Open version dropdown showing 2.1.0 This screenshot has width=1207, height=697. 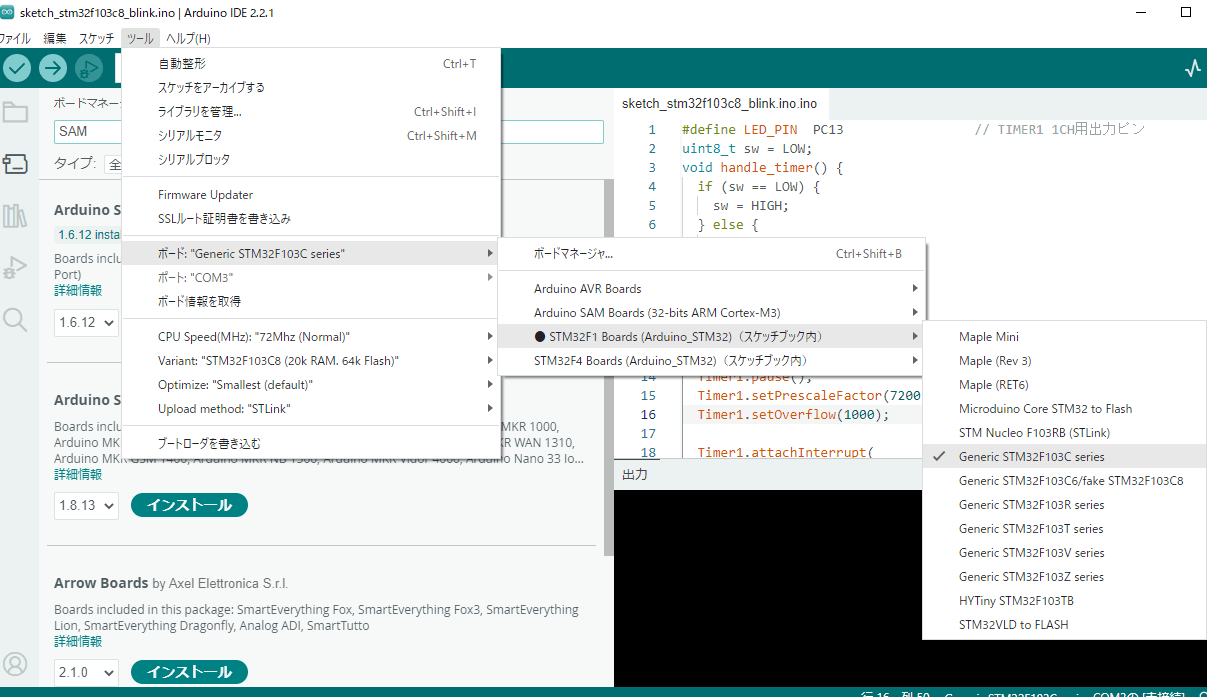[86, 672]
